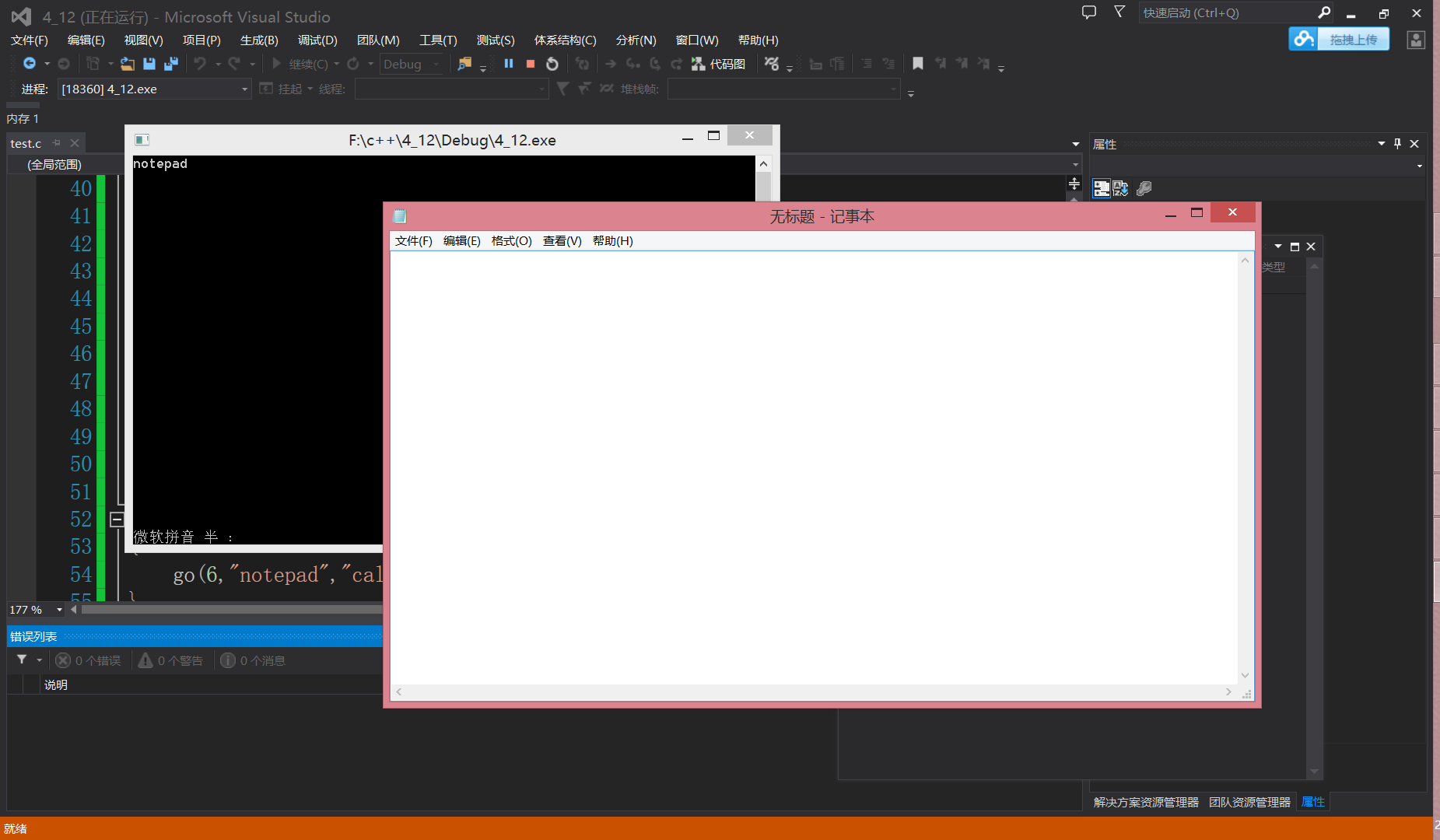Pin the Properties (属性) panel
The height and width of the screenshot is (840, 1440).
coord(1397,144)
